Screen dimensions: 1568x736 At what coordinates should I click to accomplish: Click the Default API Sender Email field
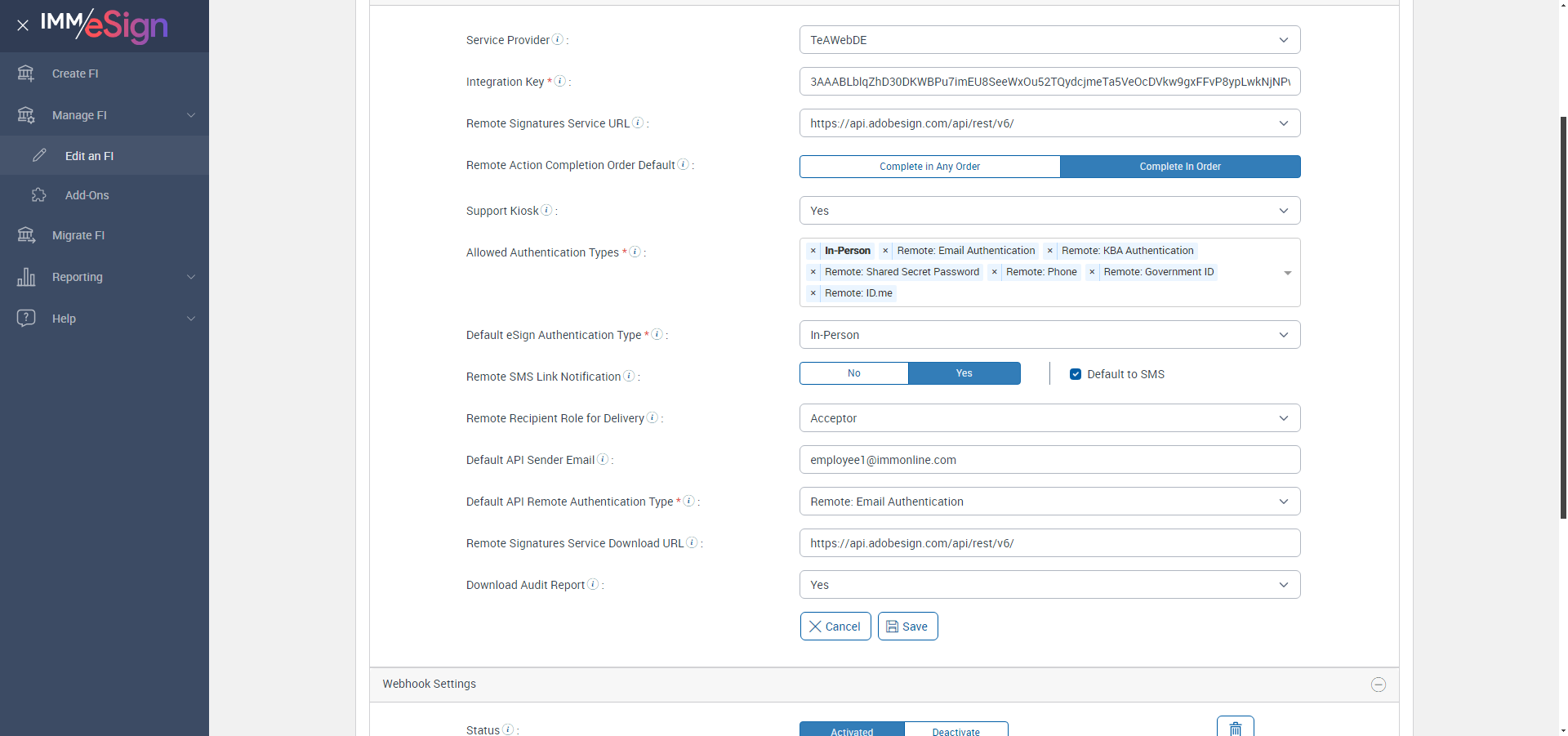(1049, 460)
